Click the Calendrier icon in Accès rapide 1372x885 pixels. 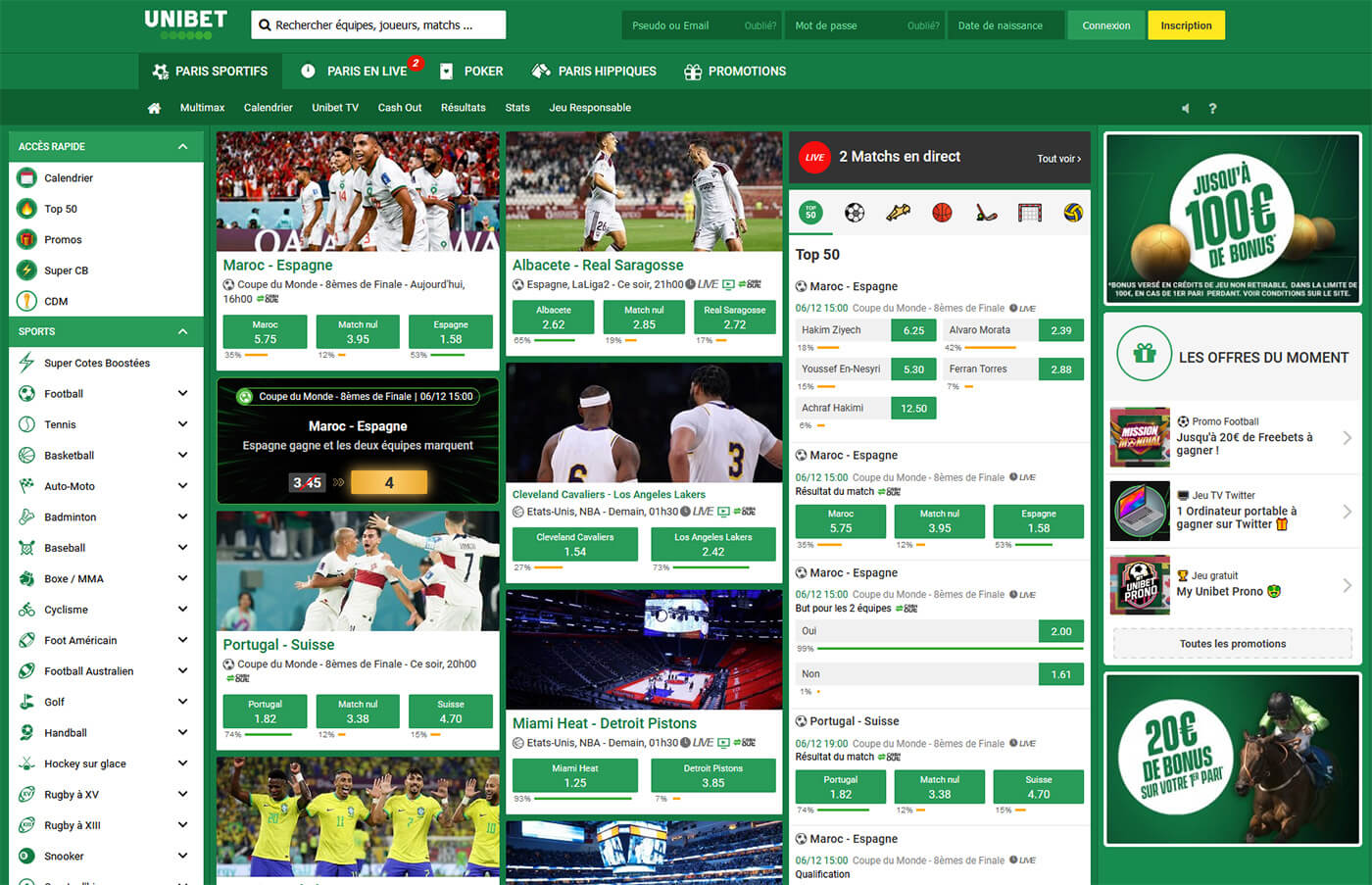[x=26, y=177]
